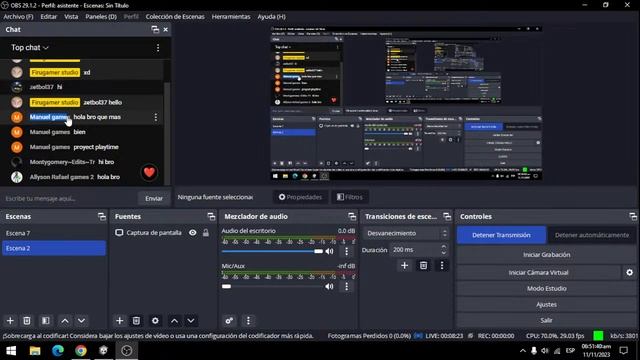Select Escena 7 in scenes list
The image size is (640, 360).
pyautogui.click(x=54, y=233)
